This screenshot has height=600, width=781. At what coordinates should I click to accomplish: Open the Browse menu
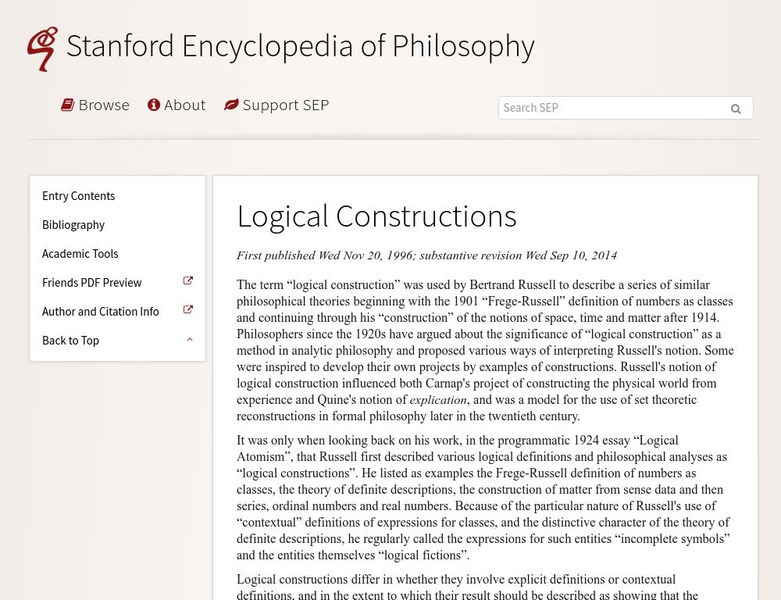(x=95, y=105)
